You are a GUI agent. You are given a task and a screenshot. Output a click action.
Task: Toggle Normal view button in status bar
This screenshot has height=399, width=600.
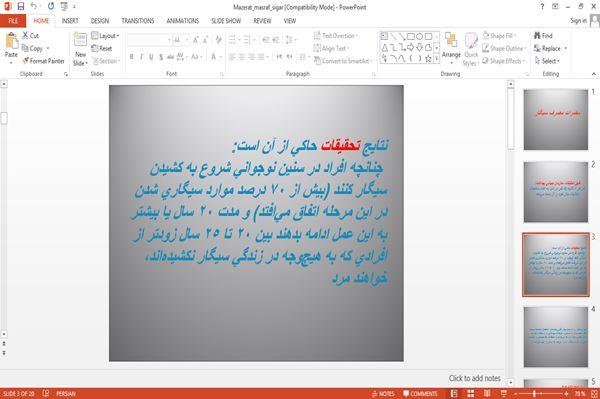(454, 394)
